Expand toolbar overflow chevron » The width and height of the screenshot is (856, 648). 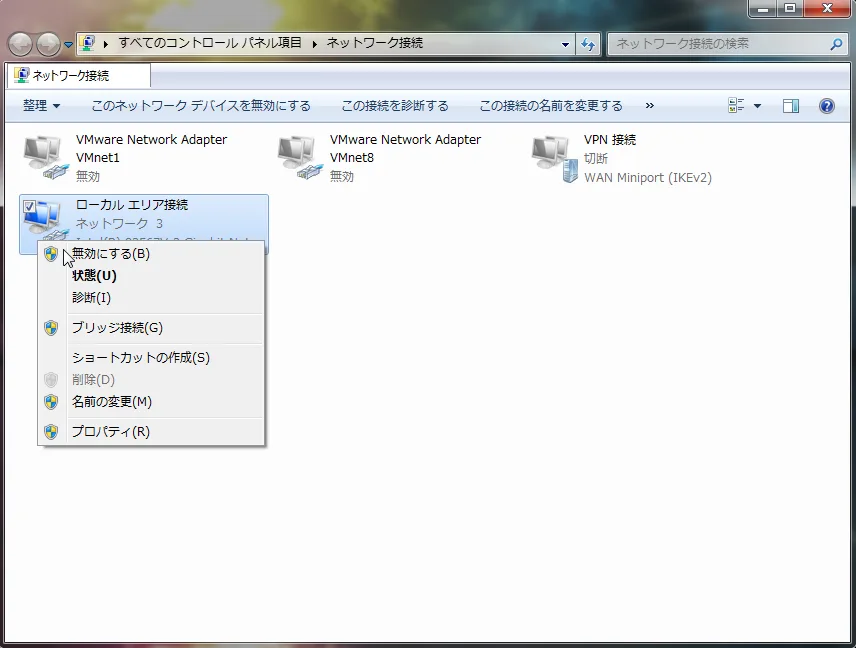(x=650, y=105)
